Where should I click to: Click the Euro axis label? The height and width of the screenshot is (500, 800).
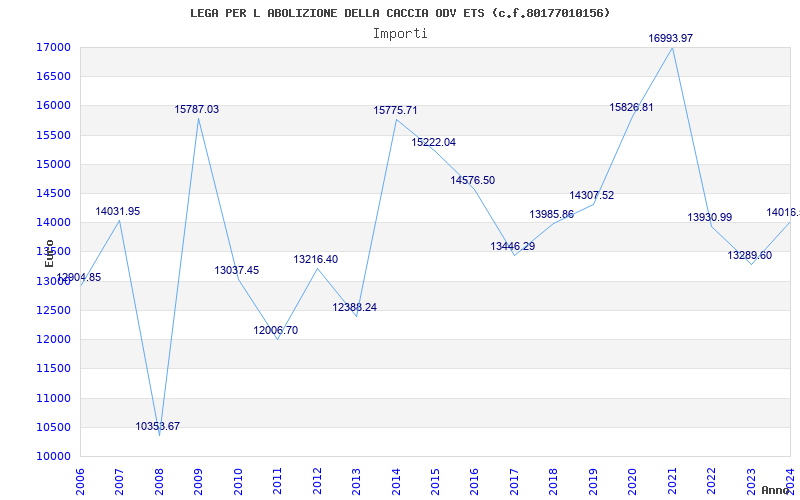tap(49, 254)
